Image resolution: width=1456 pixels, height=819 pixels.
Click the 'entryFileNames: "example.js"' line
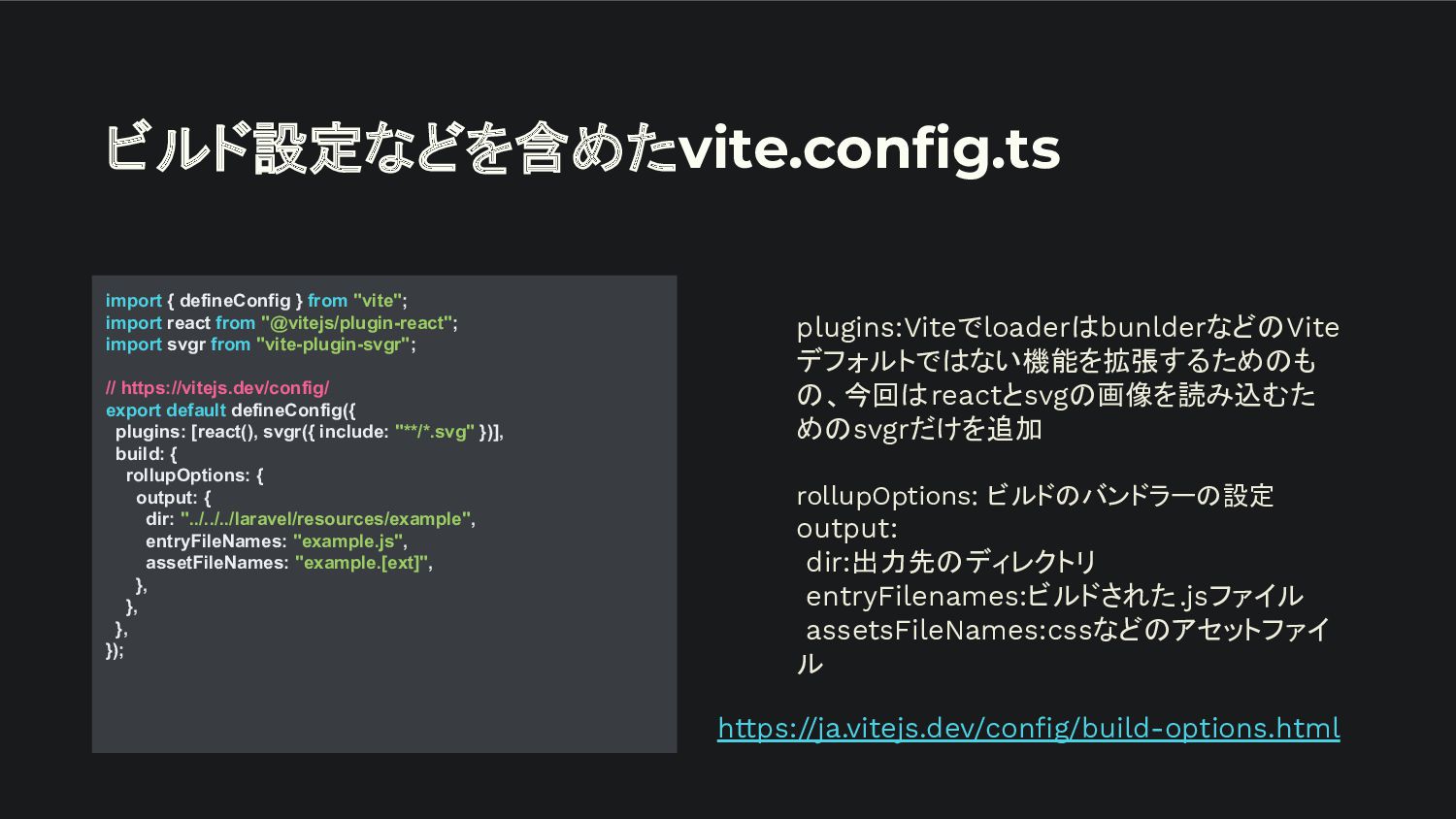click(x=277, y=541)
